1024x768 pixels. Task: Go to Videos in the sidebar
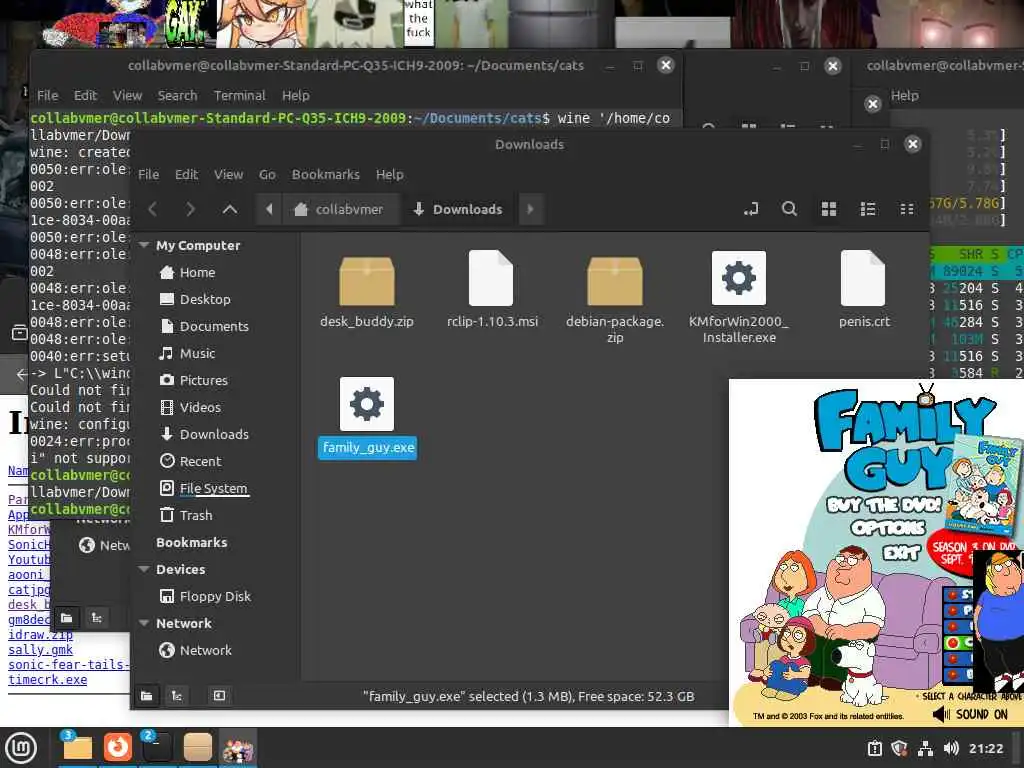pyautogui.click(x=200, y=407)
